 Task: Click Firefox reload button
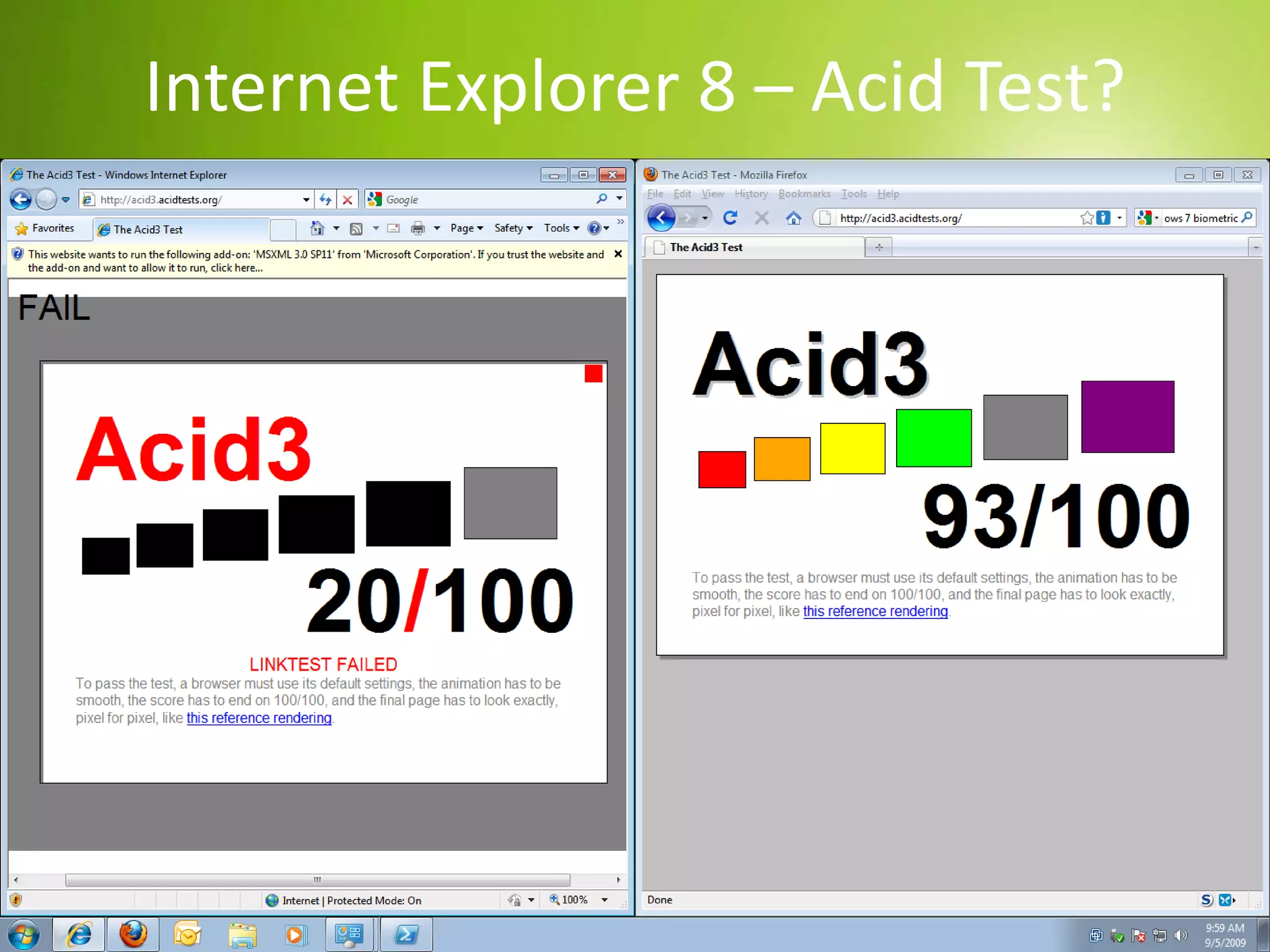coord(730,218)
